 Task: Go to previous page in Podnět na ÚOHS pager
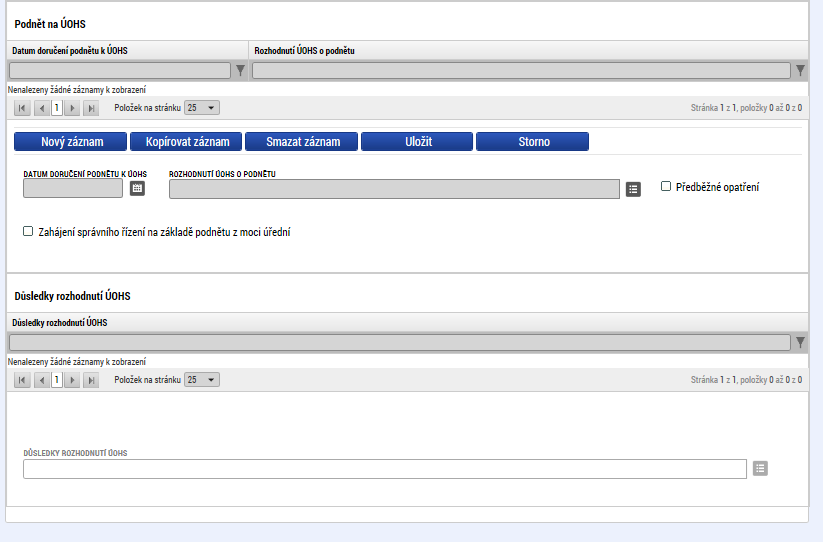[42, 108]
